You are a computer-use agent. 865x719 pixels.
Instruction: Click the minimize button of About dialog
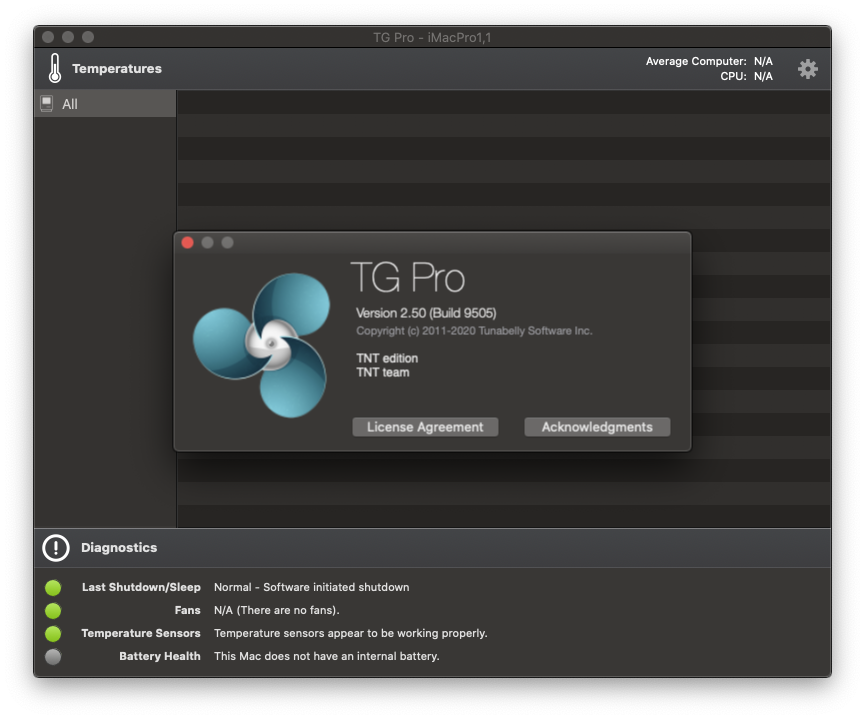(x=207, y=243)
